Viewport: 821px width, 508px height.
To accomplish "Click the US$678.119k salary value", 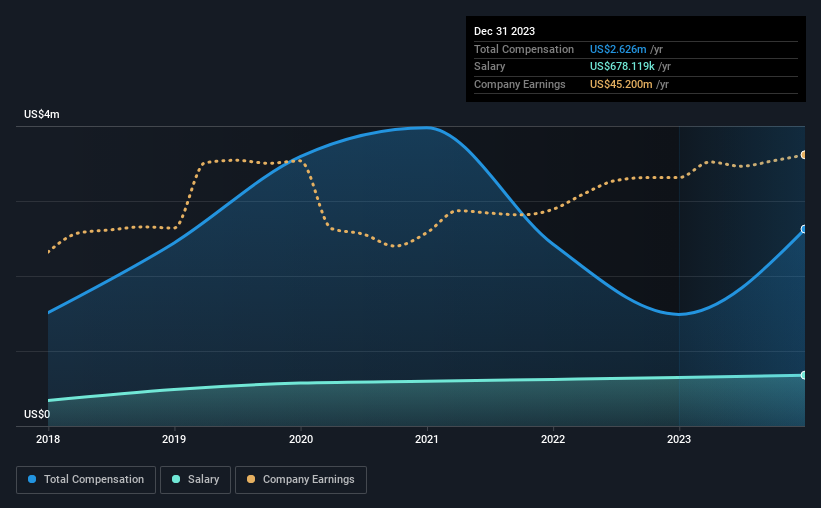I will click(x=622, y=67).
